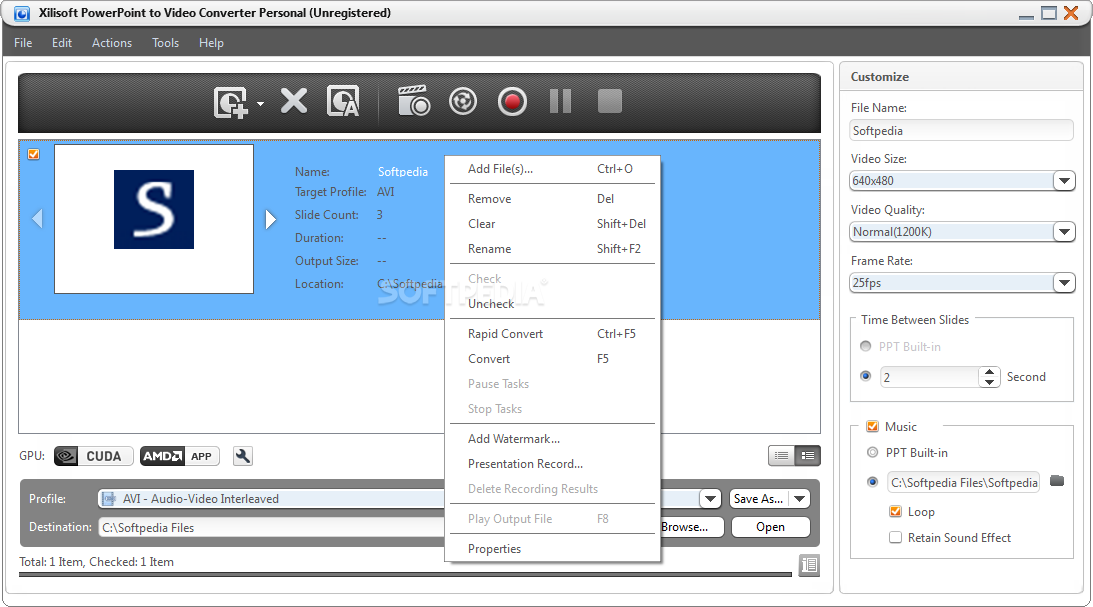Click the AMD APP GPU button
This screenshot has width=1093, height=607.
point(180,456)
